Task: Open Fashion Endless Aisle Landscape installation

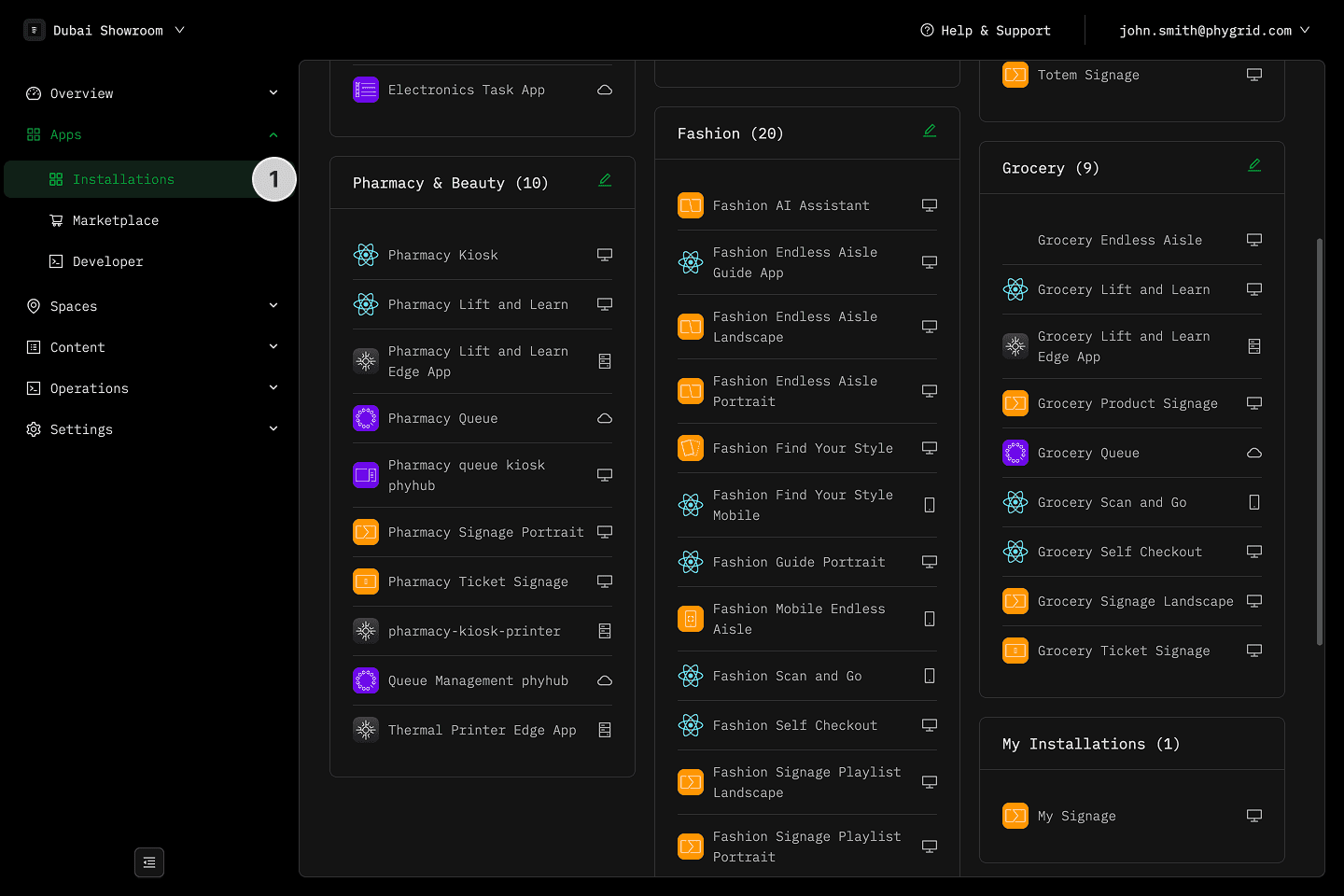Action: 807,327
